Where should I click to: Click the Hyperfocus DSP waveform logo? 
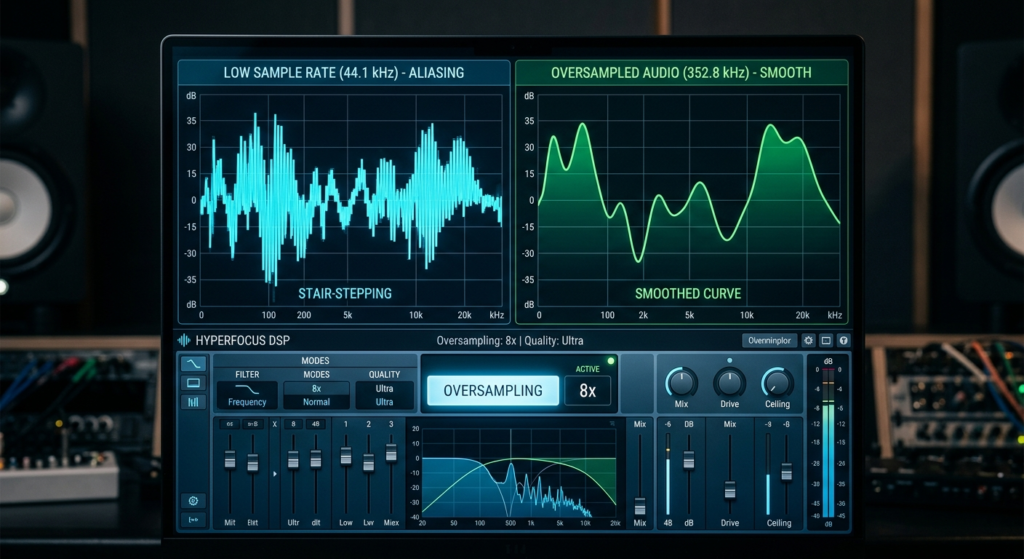(184, 340)
